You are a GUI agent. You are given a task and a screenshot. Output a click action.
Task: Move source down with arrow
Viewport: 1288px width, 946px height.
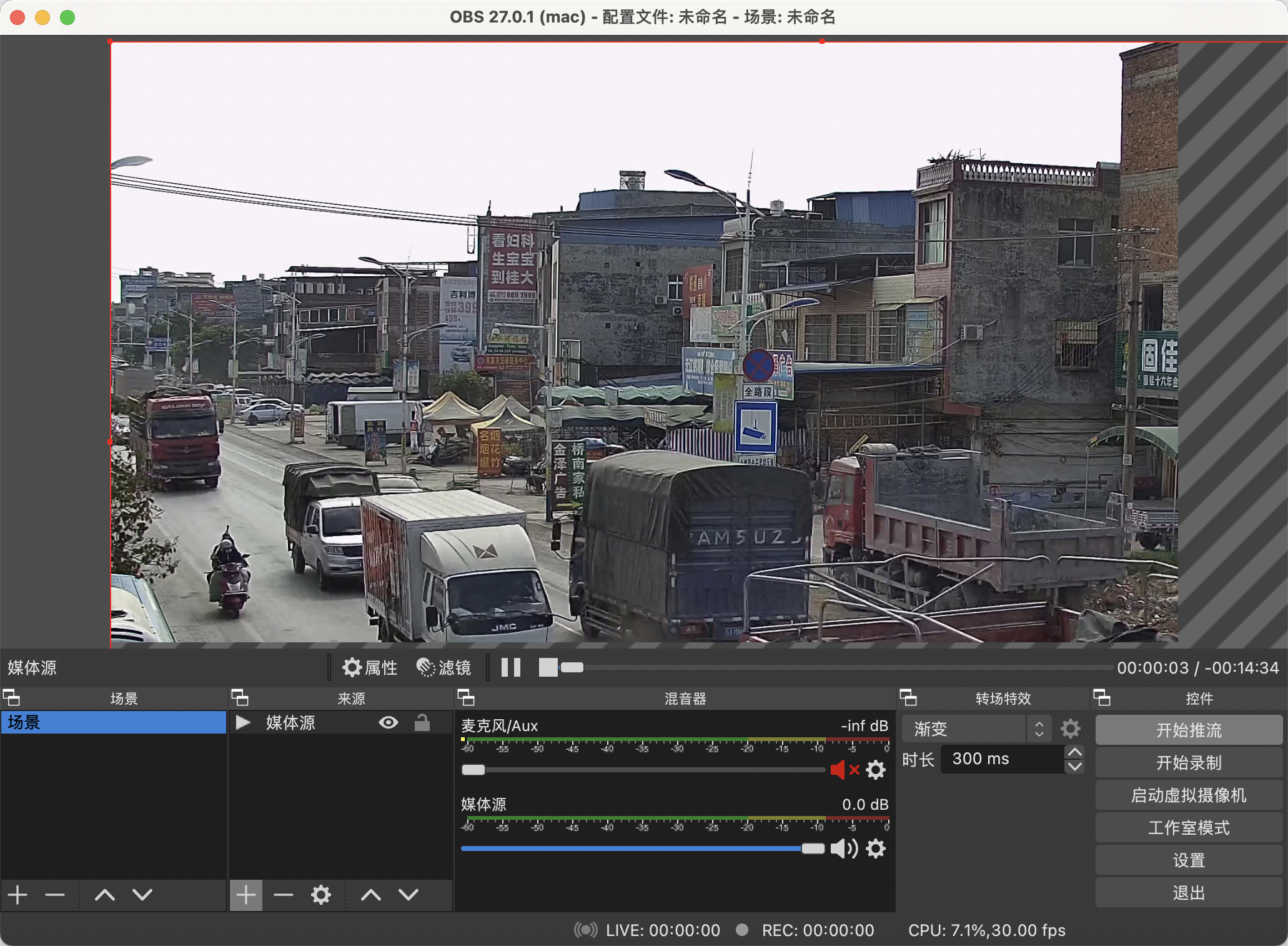click(x=409, y=895)
